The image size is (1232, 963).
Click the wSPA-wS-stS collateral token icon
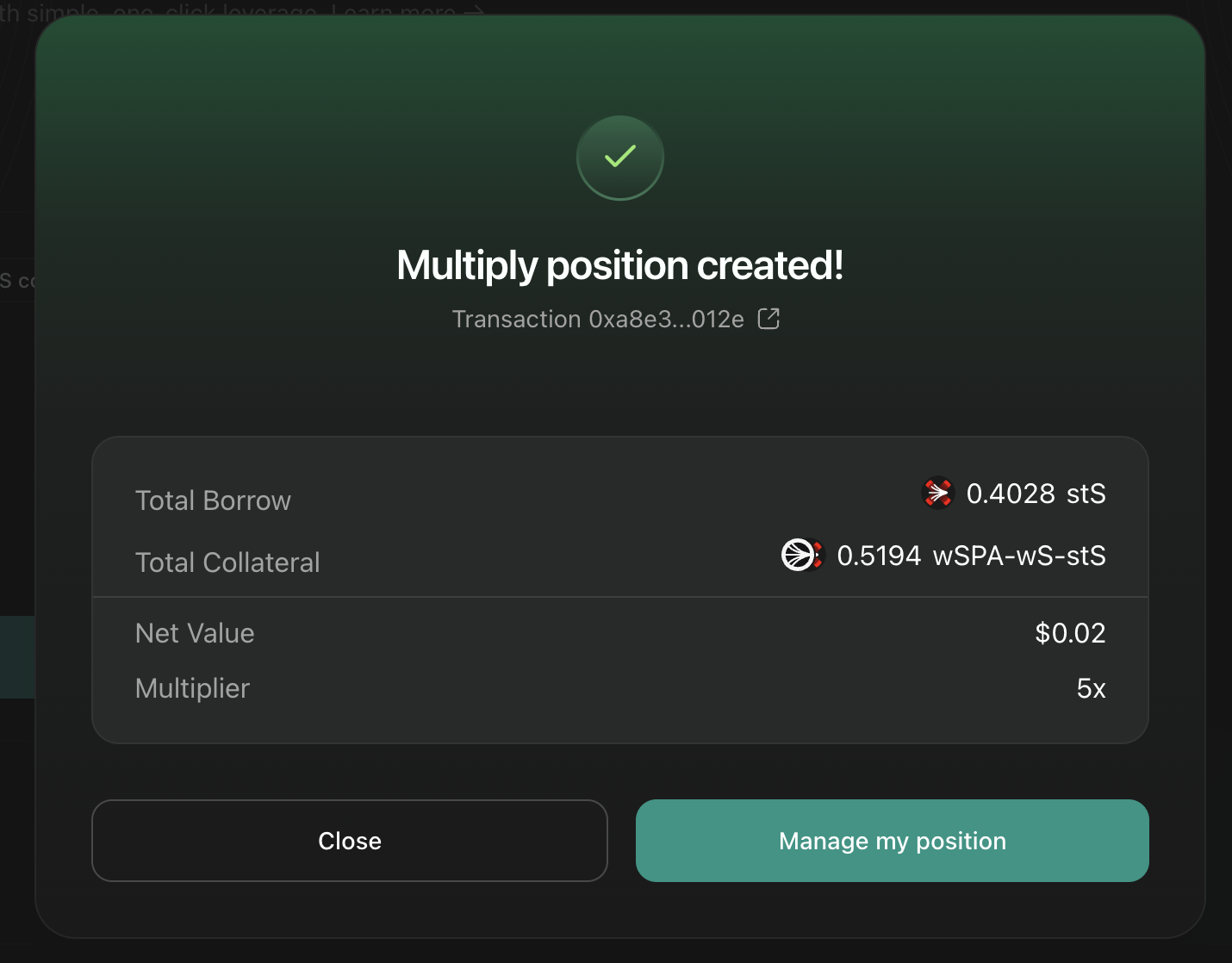pos(802,556)
